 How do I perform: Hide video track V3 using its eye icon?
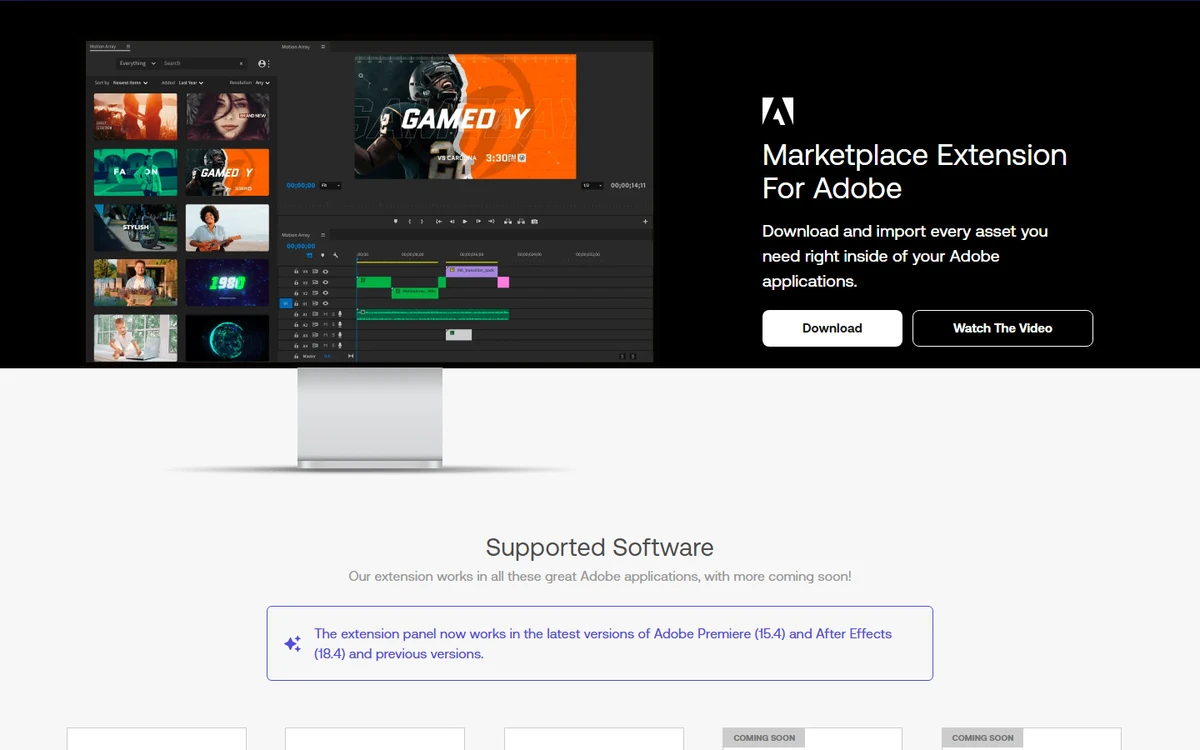click(x=325, y=282)
